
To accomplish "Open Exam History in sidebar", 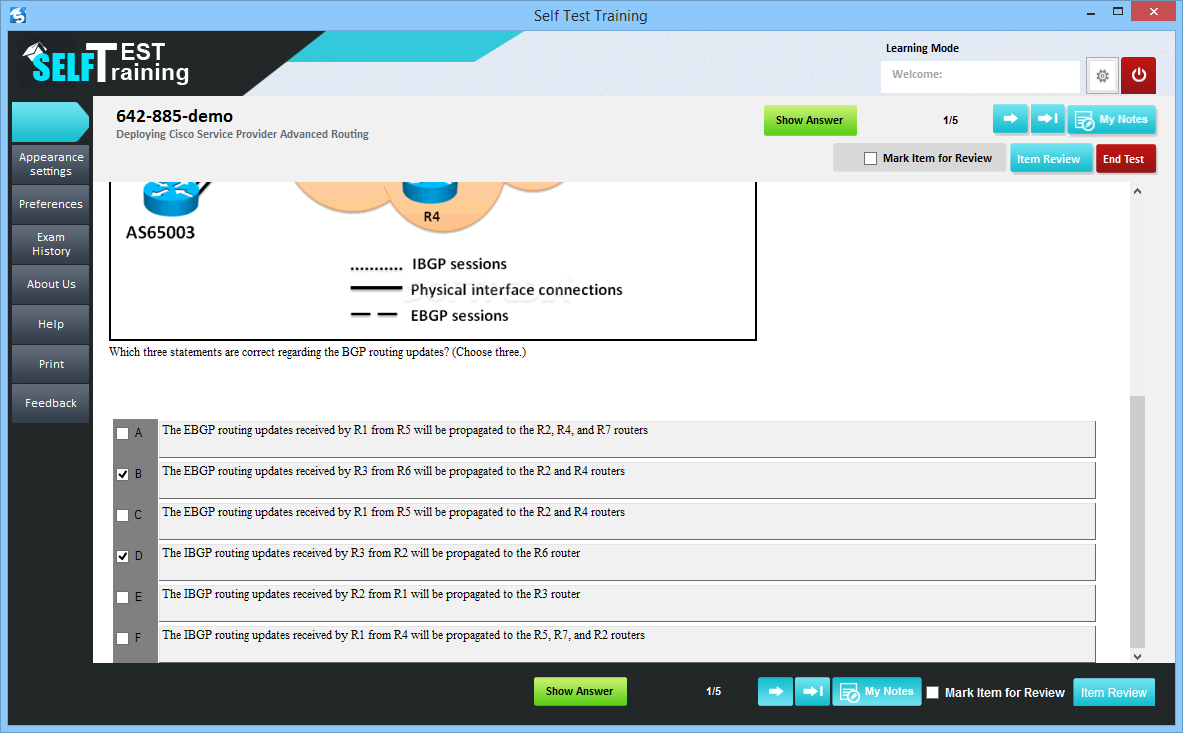I will [51, 244].
